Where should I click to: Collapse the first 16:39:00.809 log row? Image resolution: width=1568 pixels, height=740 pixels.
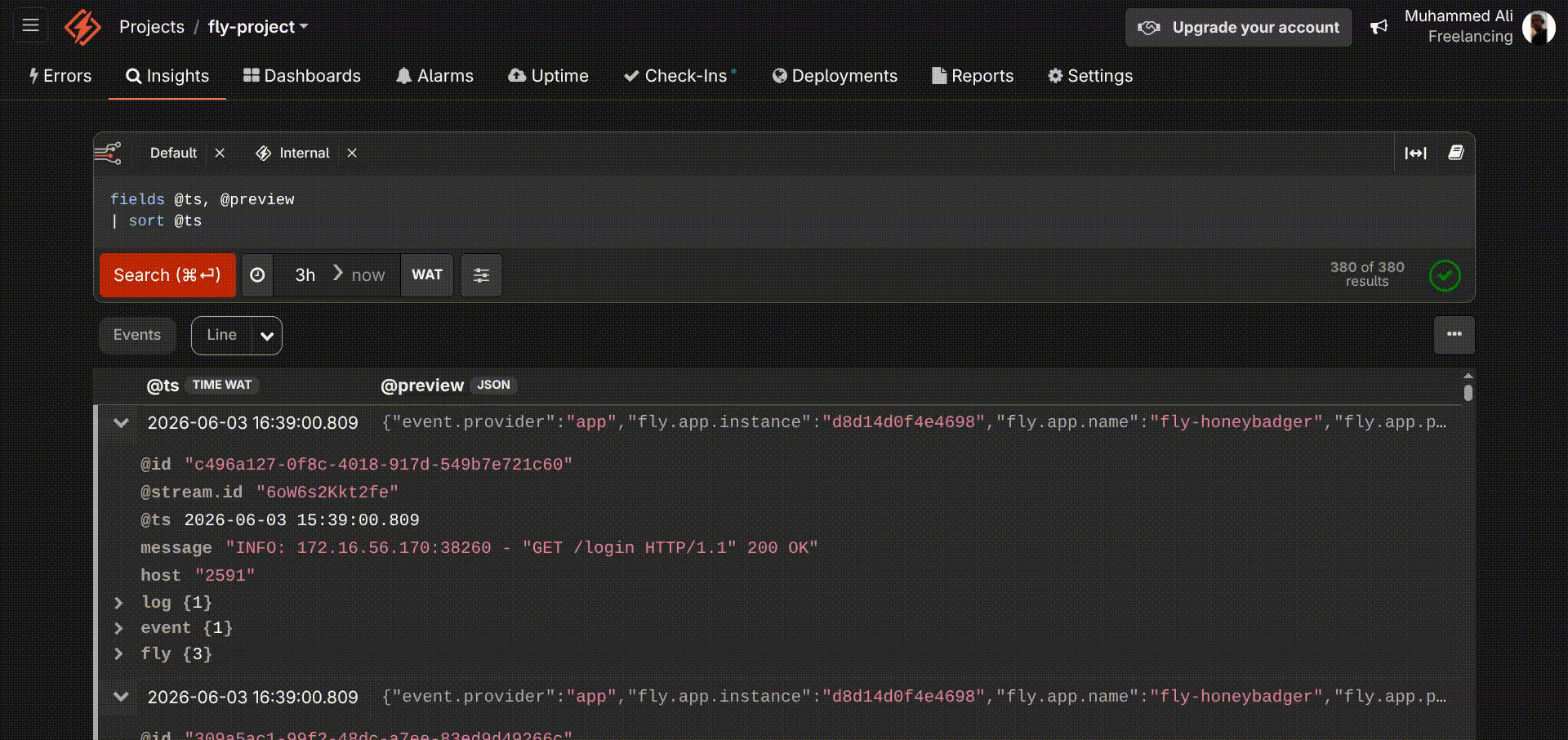(x=121, y=423)
